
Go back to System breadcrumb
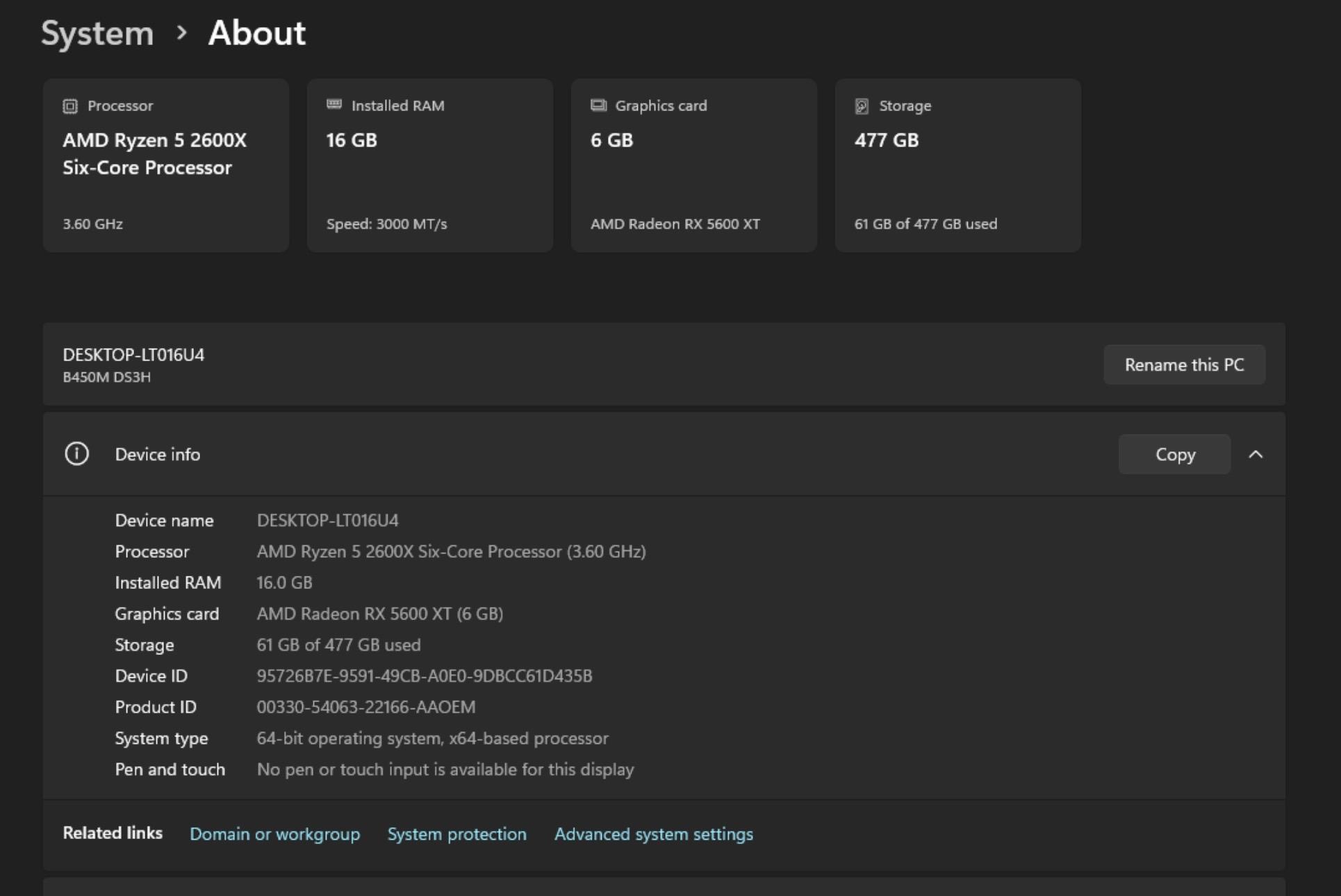pos(97,33)
